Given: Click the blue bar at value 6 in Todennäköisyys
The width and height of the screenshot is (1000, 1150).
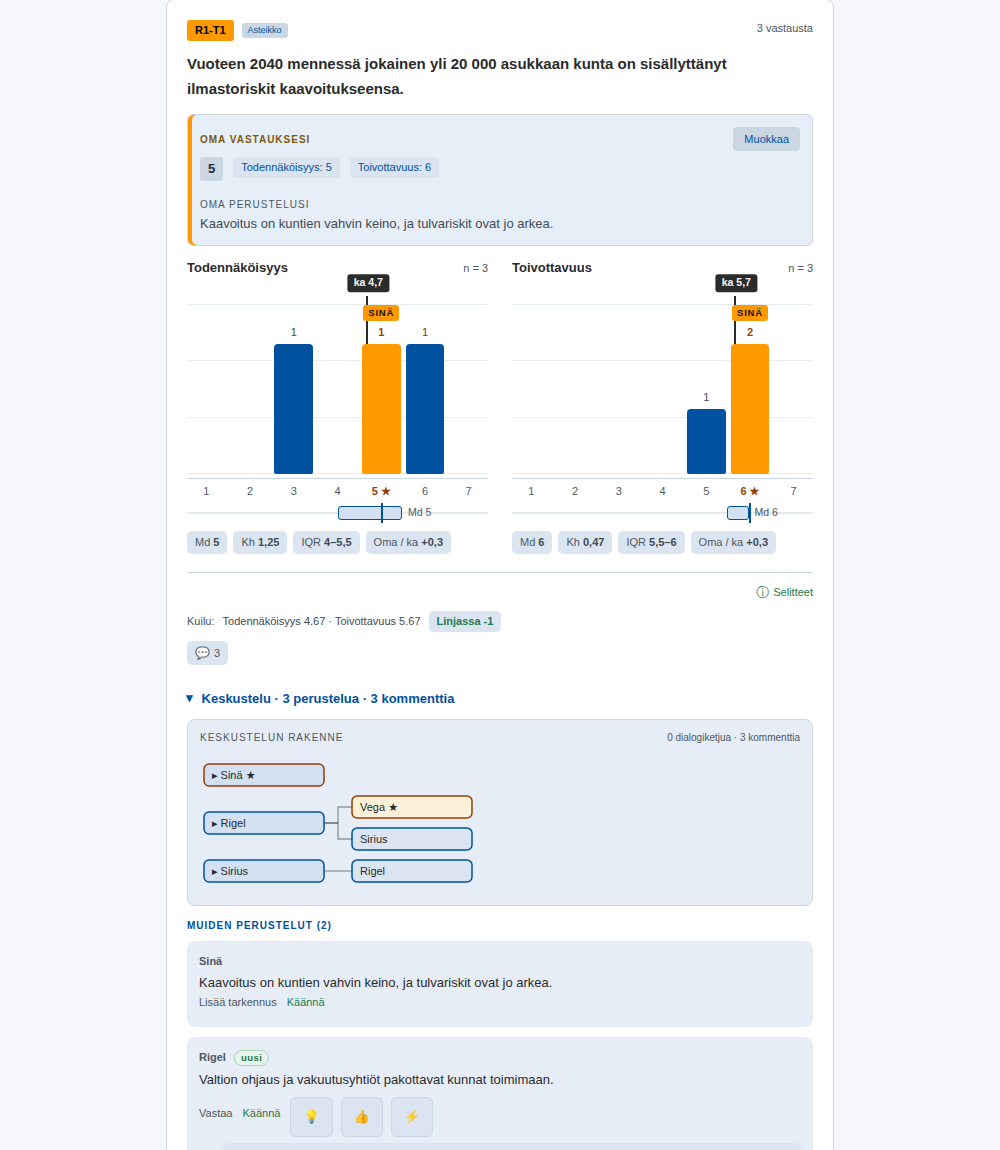Looking at the screenshot, I should pyautogui.click(x=425, y=409).
